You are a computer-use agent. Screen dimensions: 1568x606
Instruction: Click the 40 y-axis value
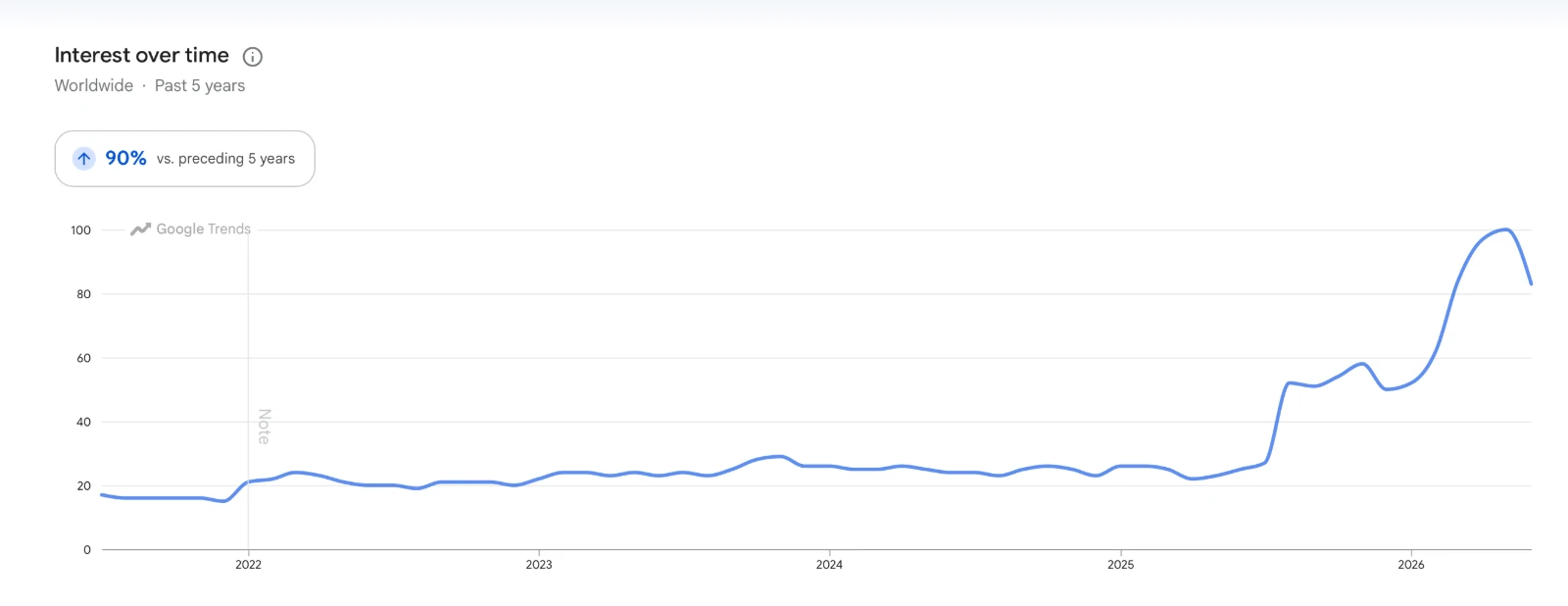[83, 422]
